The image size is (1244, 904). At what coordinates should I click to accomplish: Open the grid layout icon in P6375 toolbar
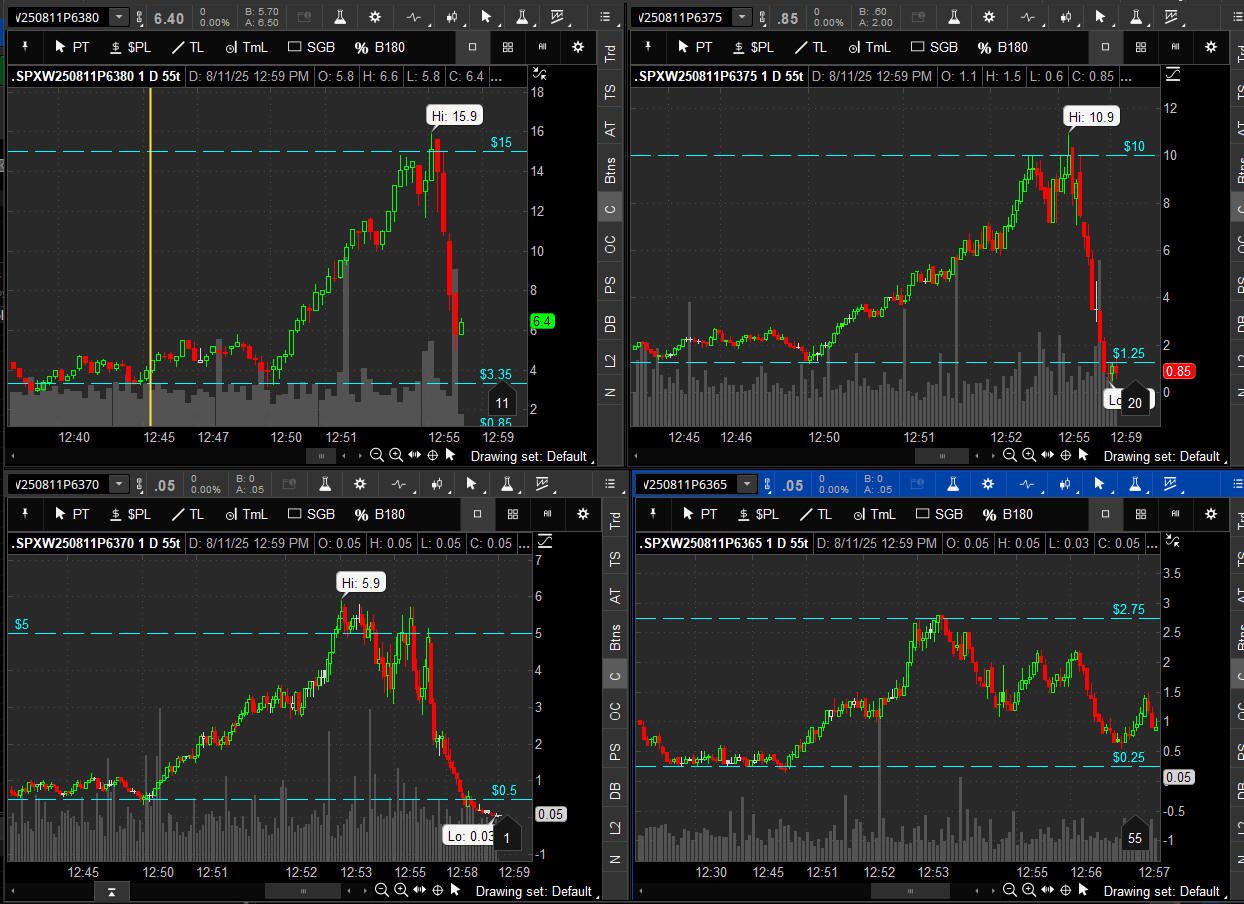click(x=1140, y=47)
